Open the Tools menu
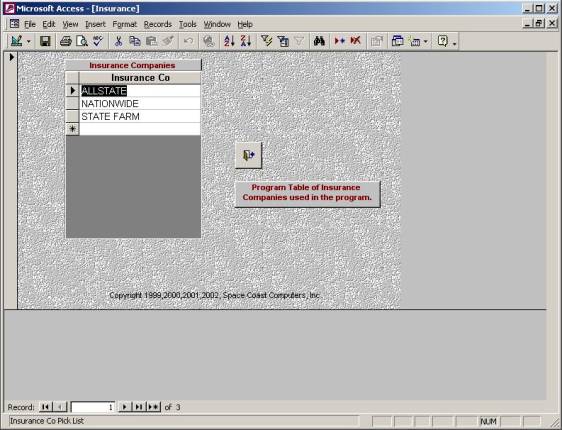 point(188,24)
